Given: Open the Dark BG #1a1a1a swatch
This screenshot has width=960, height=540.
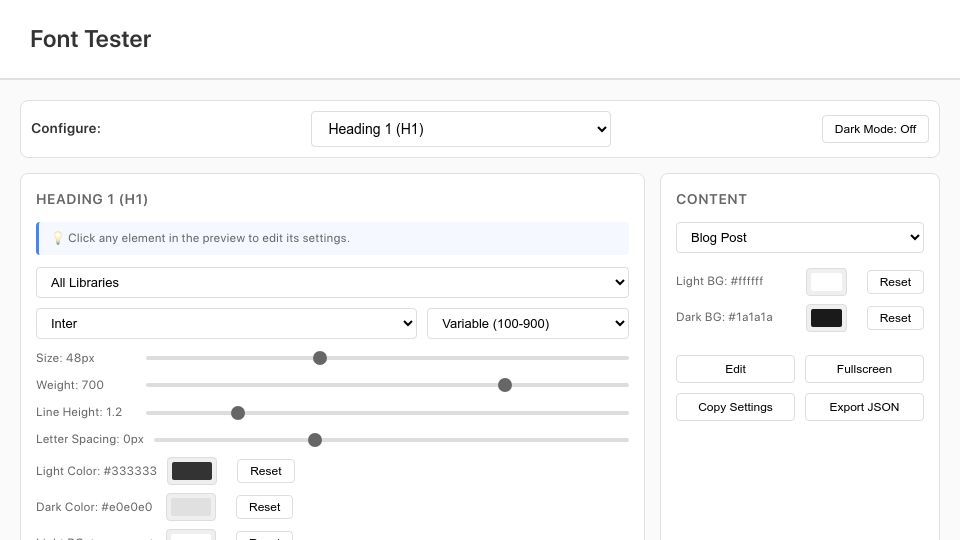Looking at the screenshot, I should point(827,318).
